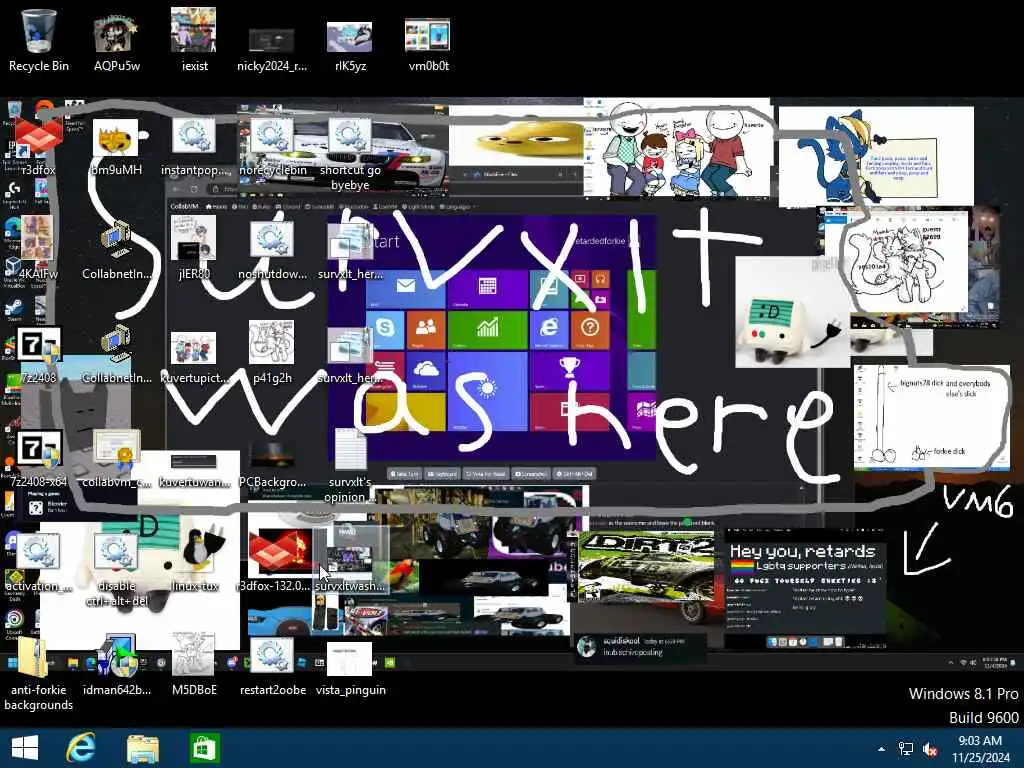Select the 'disable ctrl+alt+del' file
Screen dimensions: 1024x768
point(116,569)
